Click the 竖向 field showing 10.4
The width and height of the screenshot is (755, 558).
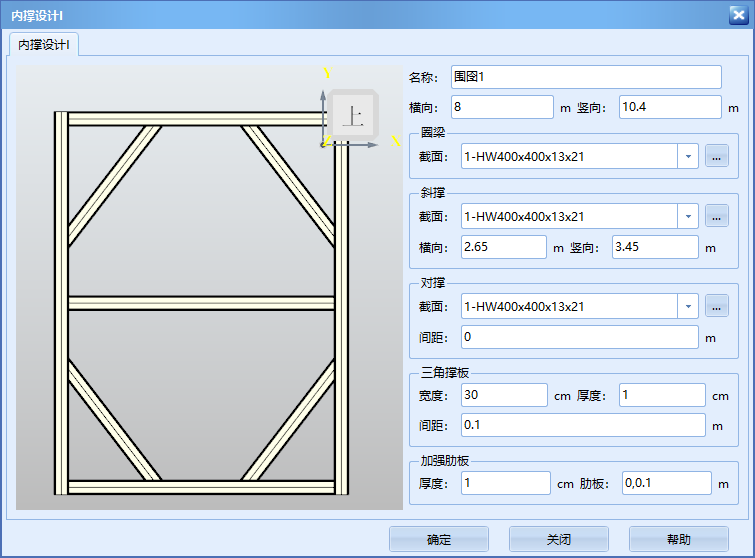click(x=670, y=107)
